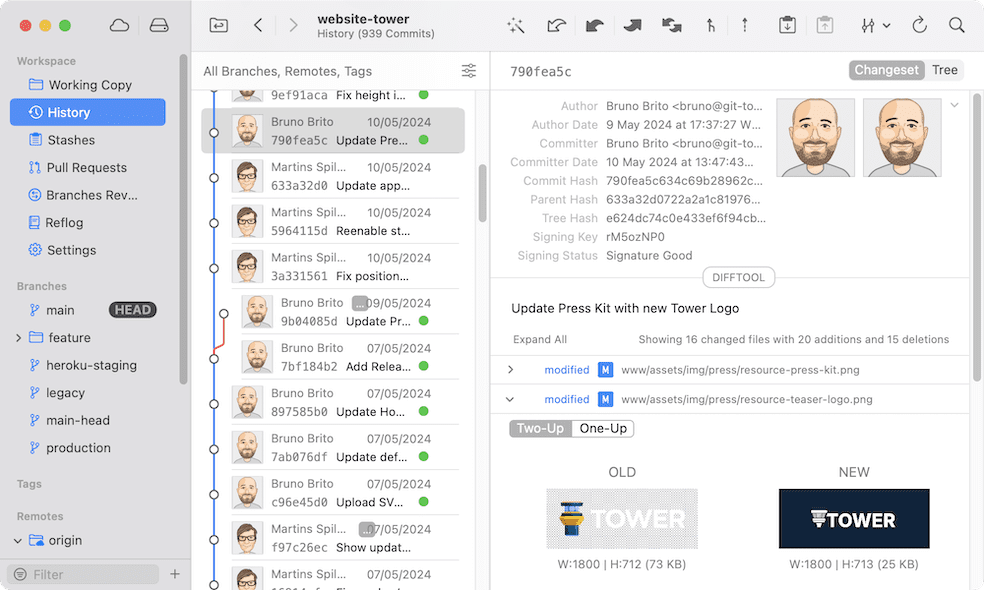Select the Two-Up image view
The height and width of the screenshot is (590, 984).
pos(540,429)
